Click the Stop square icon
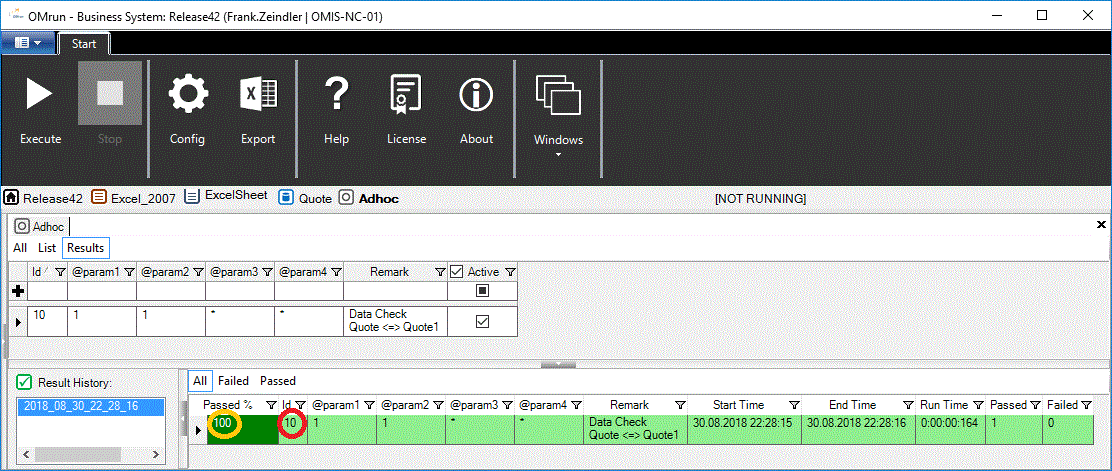 pyautogui.click(x=110, y=94)
